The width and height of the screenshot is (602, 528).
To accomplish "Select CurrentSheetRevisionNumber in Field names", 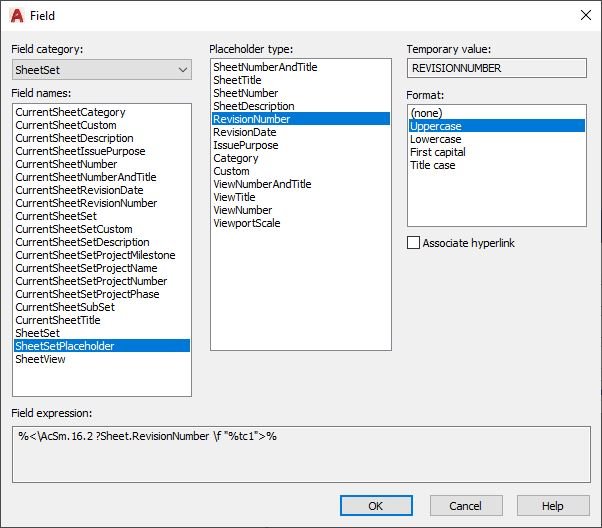I will click(x=86, y=203).
